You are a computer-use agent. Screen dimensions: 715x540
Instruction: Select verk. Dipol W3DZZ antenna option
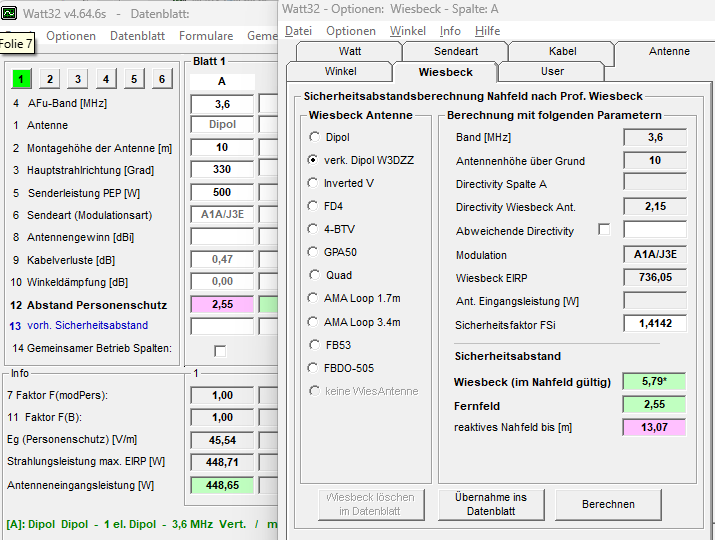313,160
